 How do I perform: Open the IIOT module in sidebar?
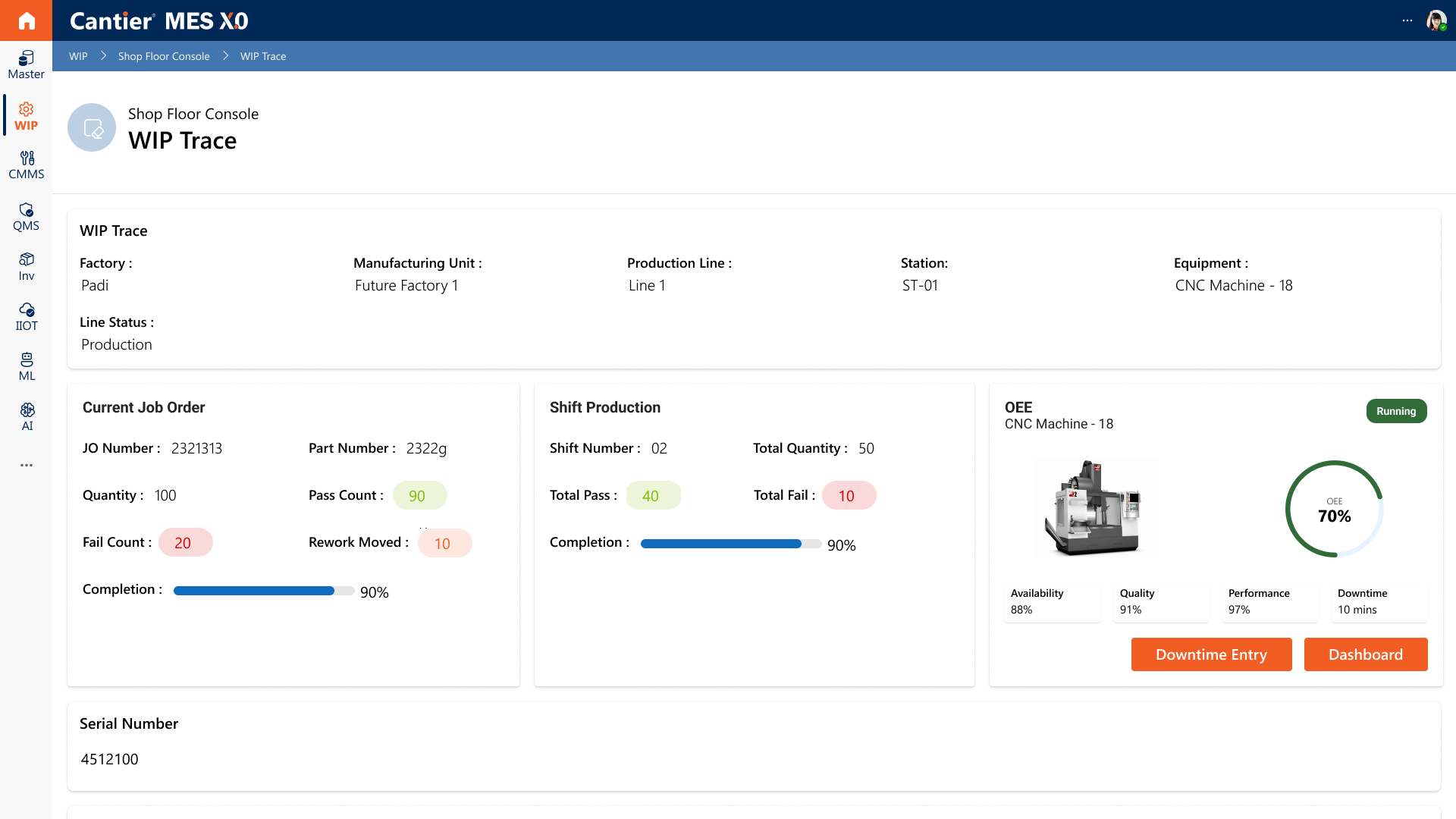(27, 317)
